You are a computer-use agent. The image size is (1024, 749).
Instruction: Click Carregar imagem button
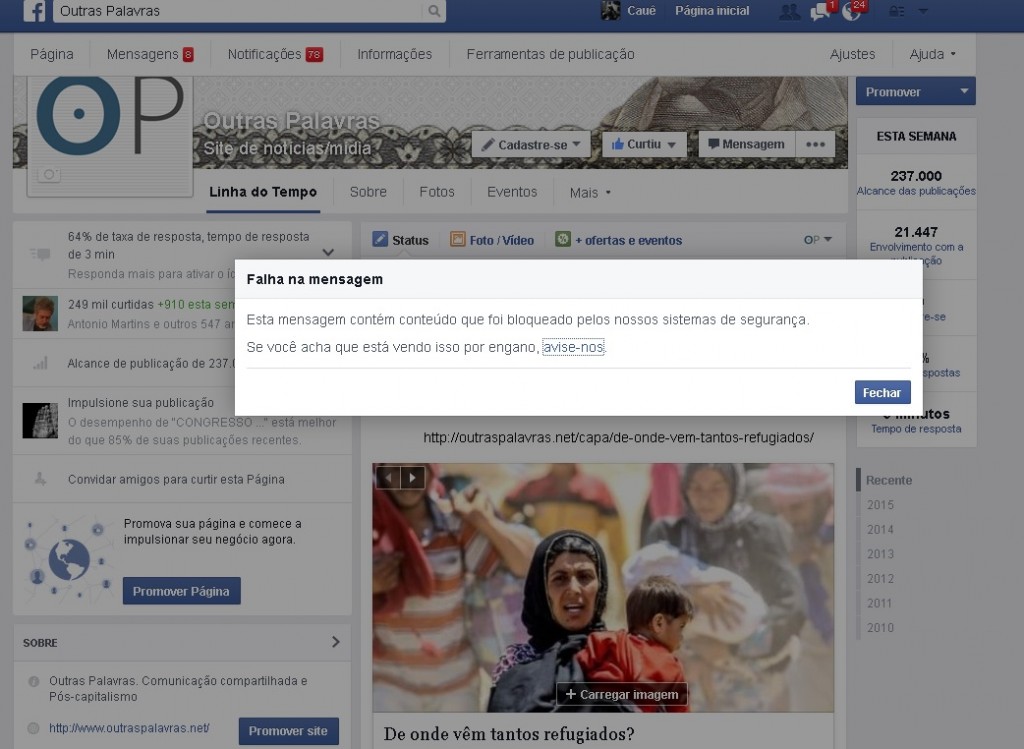pos(622,694)
